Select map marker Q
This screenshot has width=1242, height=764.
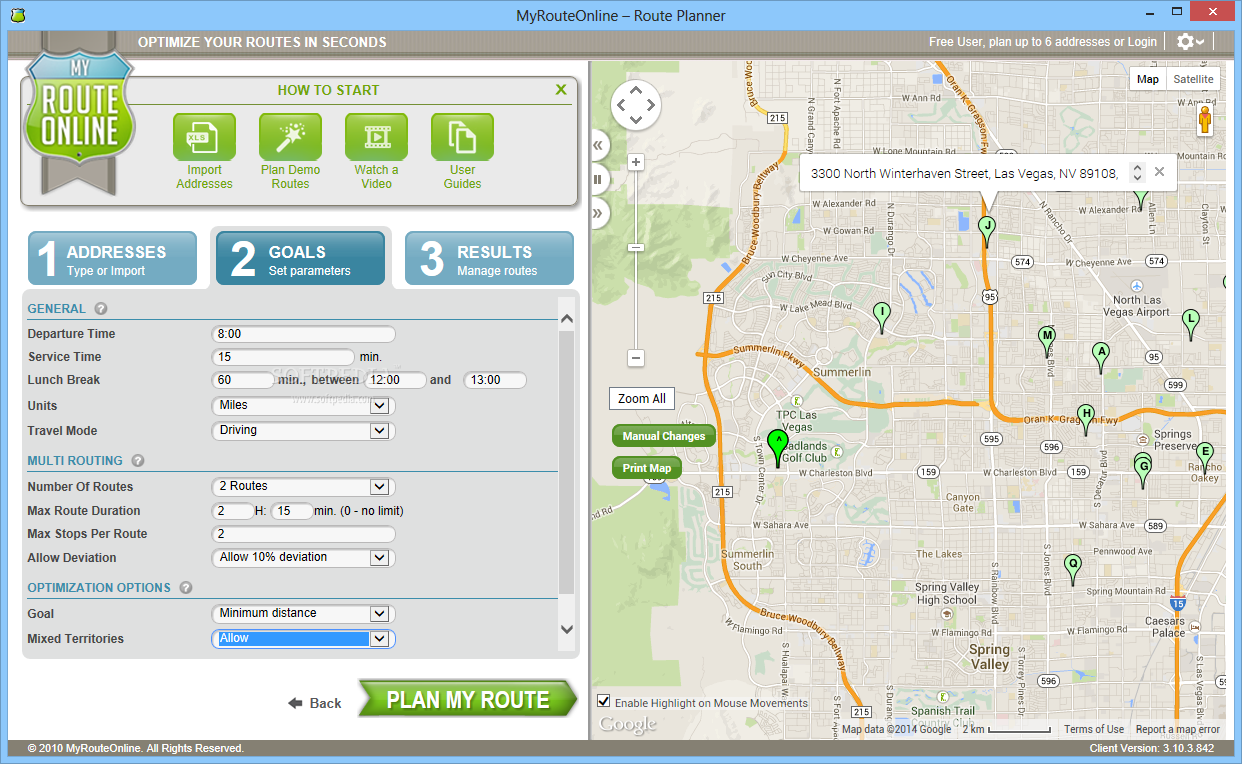pos(1073,567)
